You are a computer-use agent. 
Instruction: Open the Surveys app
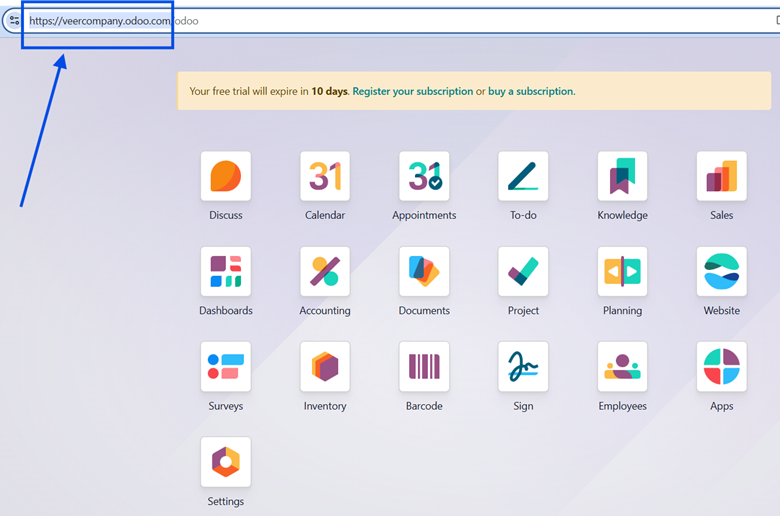(x=225, y=367)
